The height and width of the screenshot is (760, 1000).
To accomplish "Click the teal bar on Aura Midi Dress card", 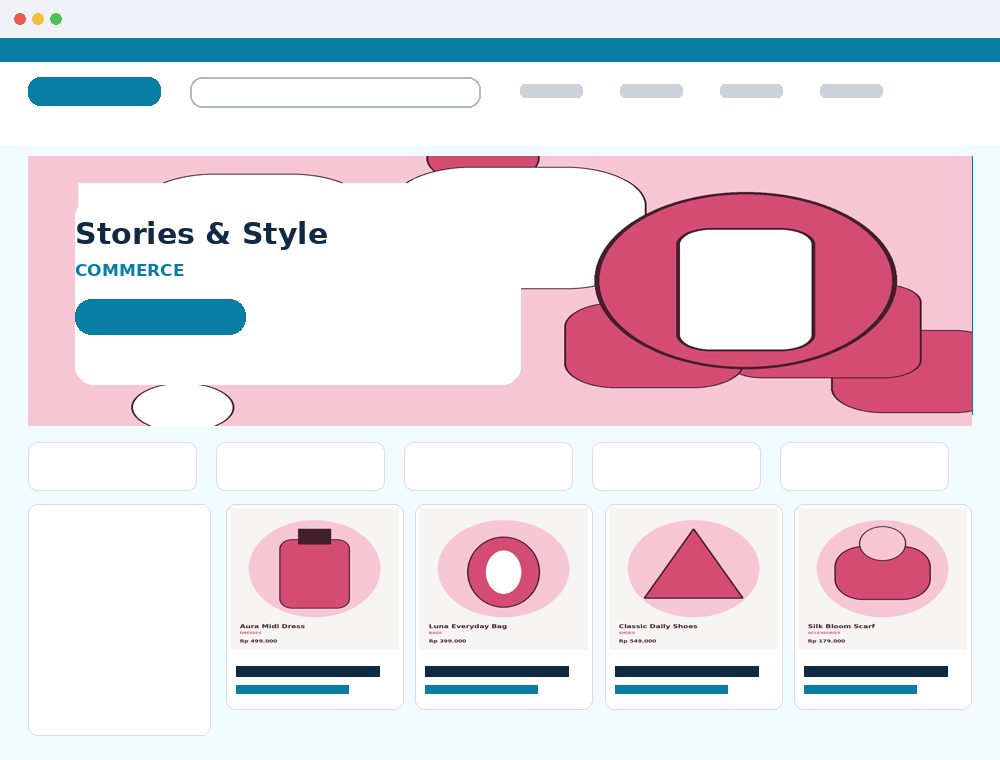I will point(292,689).
